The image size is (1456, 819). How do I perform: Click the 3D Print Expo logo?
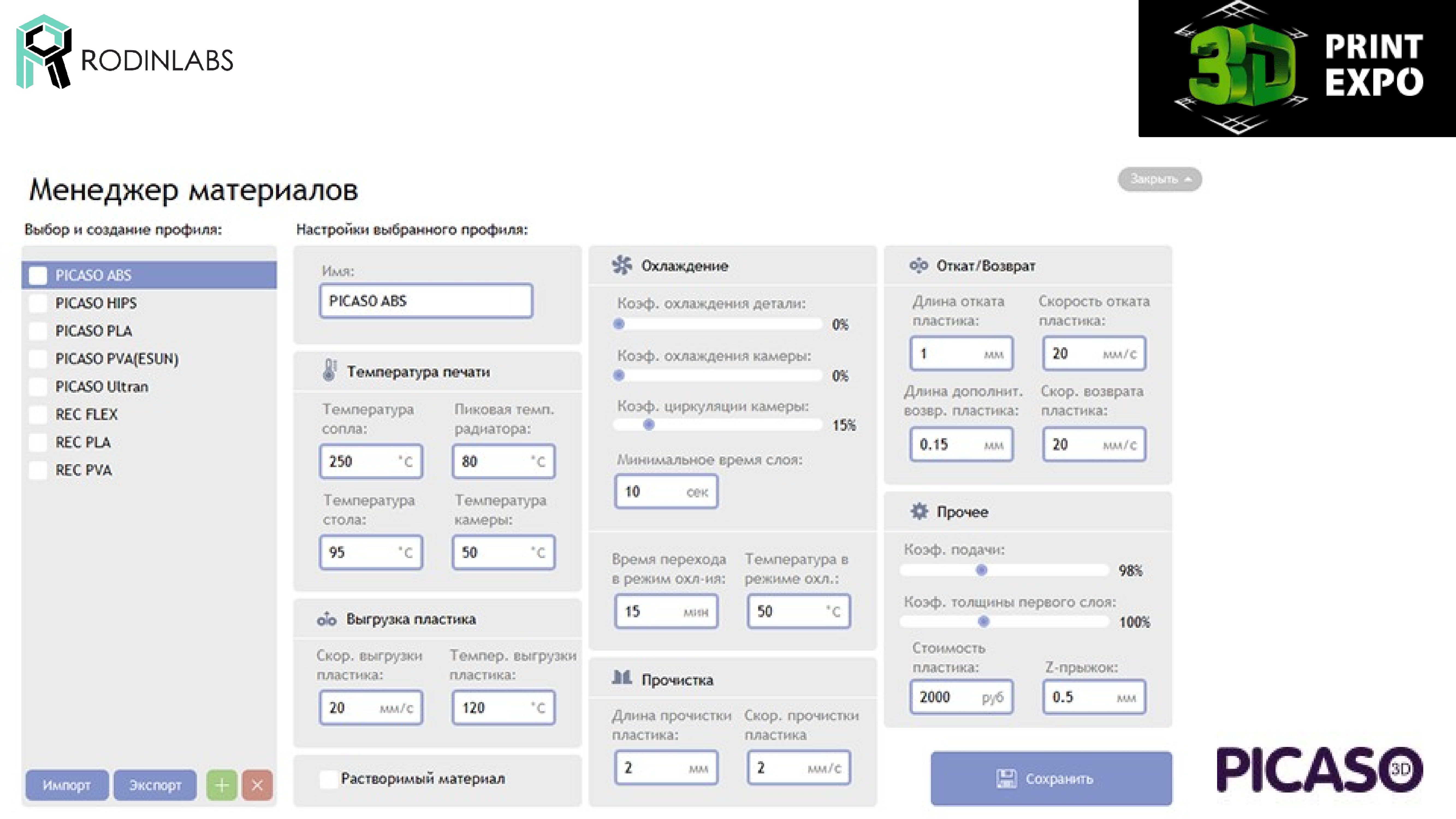click(1297, 69)
